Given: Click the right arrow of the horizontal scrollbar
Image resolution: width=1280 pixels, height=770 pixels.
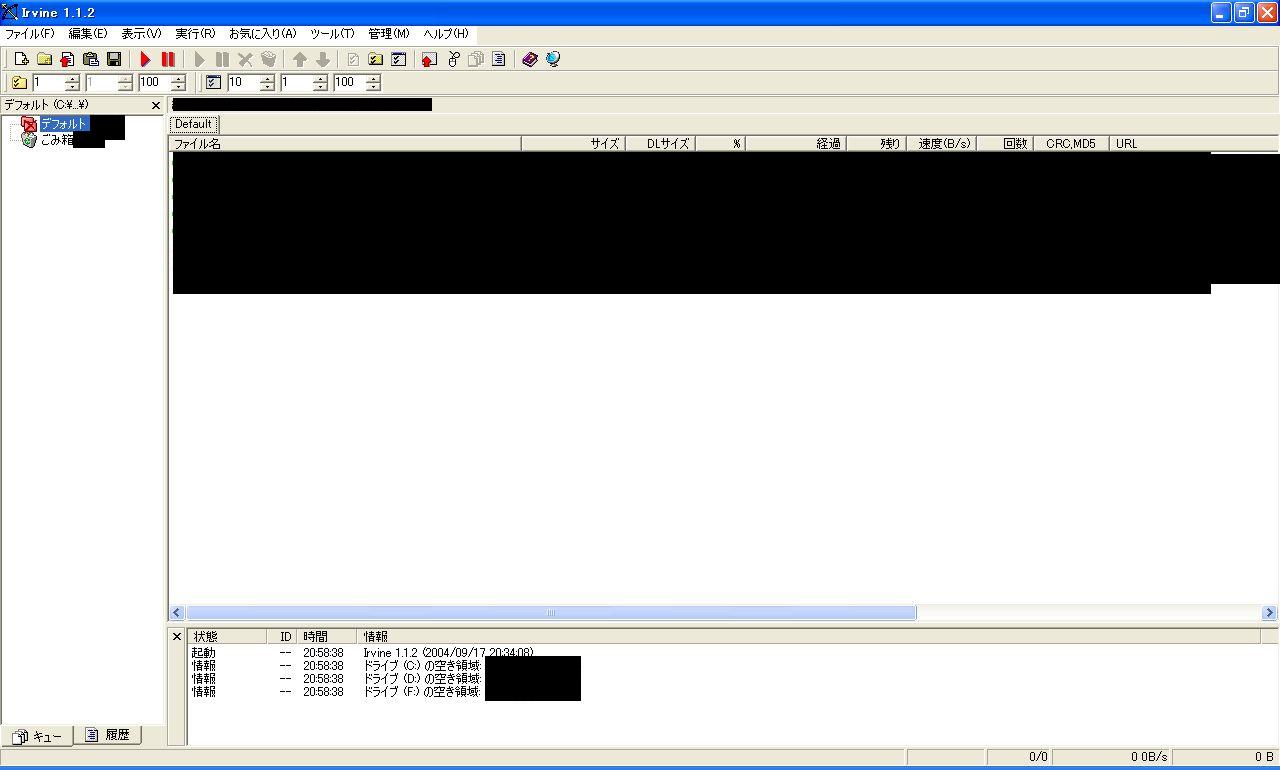Looking at the screenshot, I should [1270, 613].
